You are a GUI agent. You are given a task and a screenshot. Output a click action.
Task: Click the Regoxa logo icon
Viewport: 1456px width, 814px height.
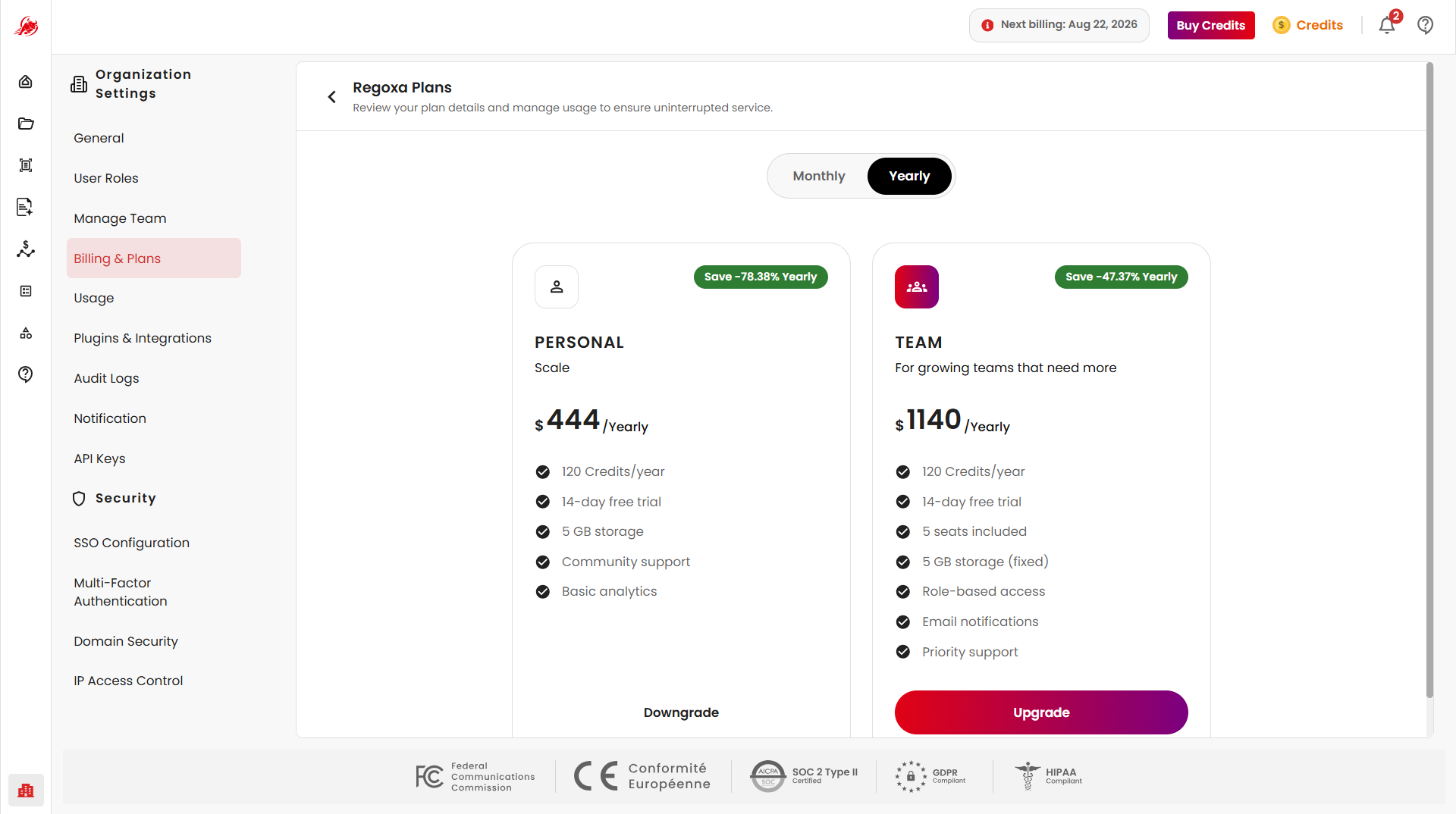26,27
